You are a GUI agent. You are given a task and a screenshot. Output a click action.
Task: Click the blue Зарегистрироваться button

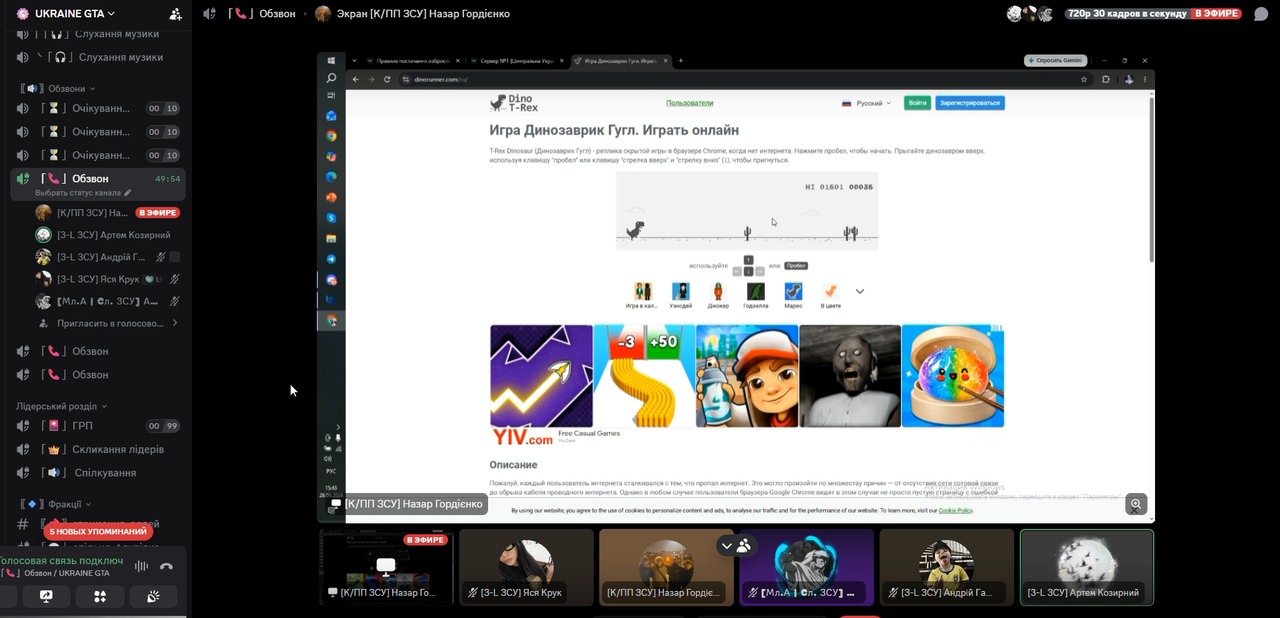(x=970, y=103)
